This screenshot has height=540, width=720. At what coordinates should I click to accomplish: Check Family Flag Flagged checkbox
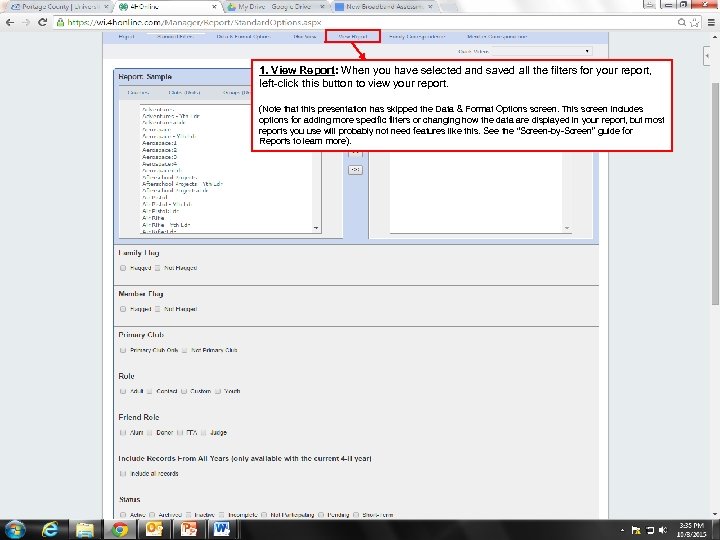click(123, 268)
